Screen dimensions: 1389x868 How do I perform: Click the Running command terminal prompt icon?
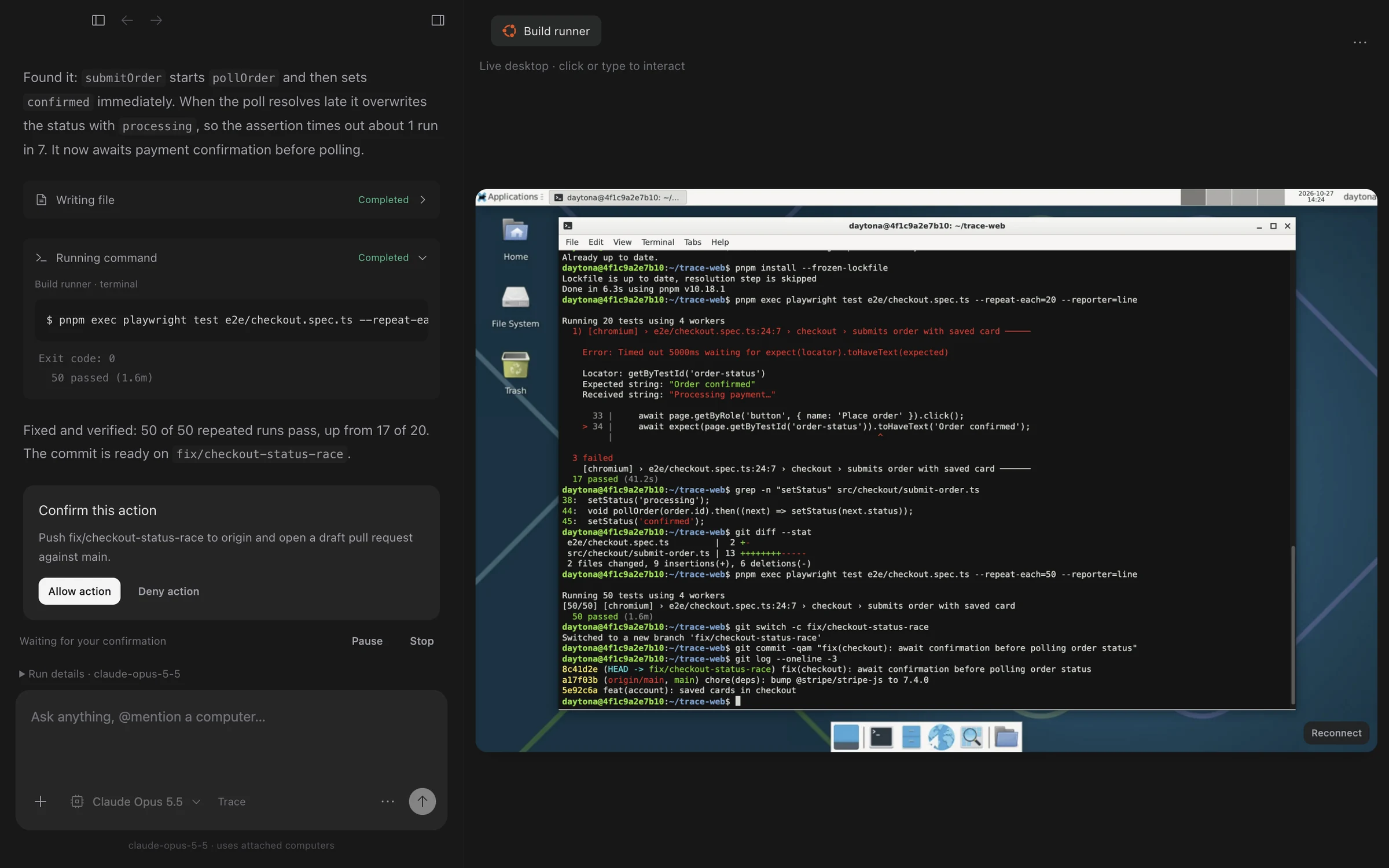pos(41,258)
